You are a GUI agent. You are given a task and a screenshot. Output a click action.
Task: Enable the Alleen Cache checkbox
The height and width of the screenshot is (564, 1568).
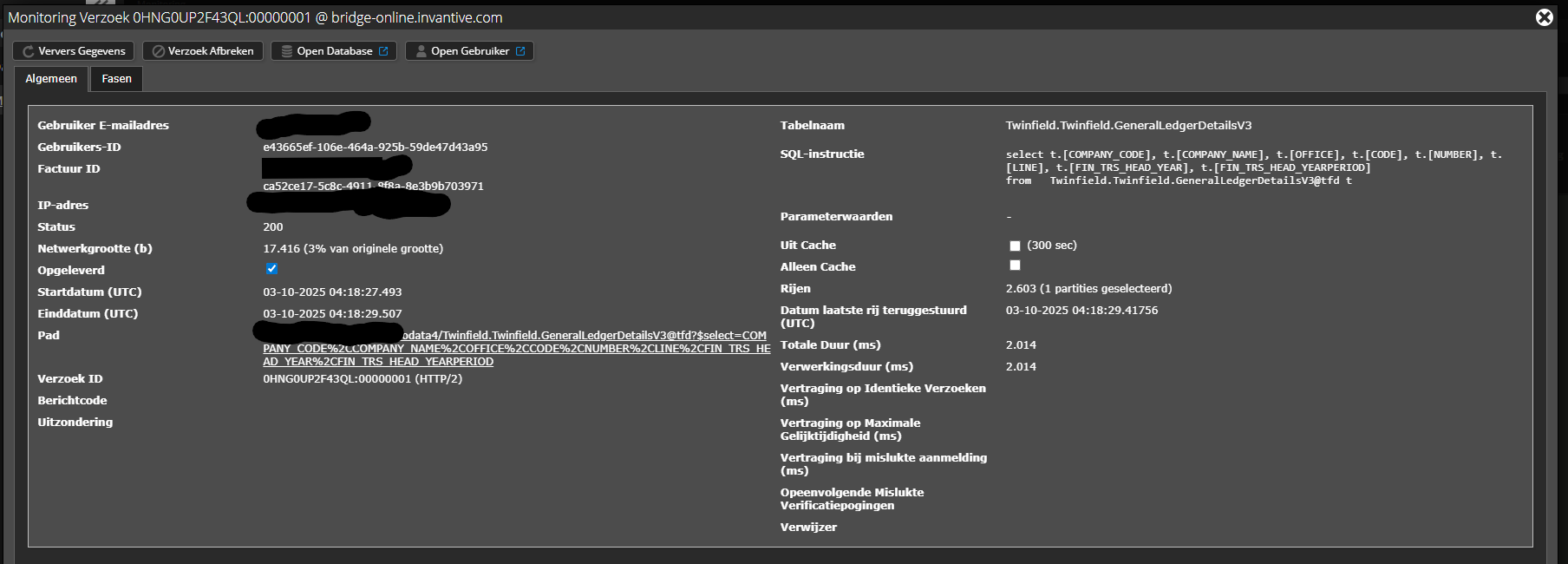(1015, 266)
